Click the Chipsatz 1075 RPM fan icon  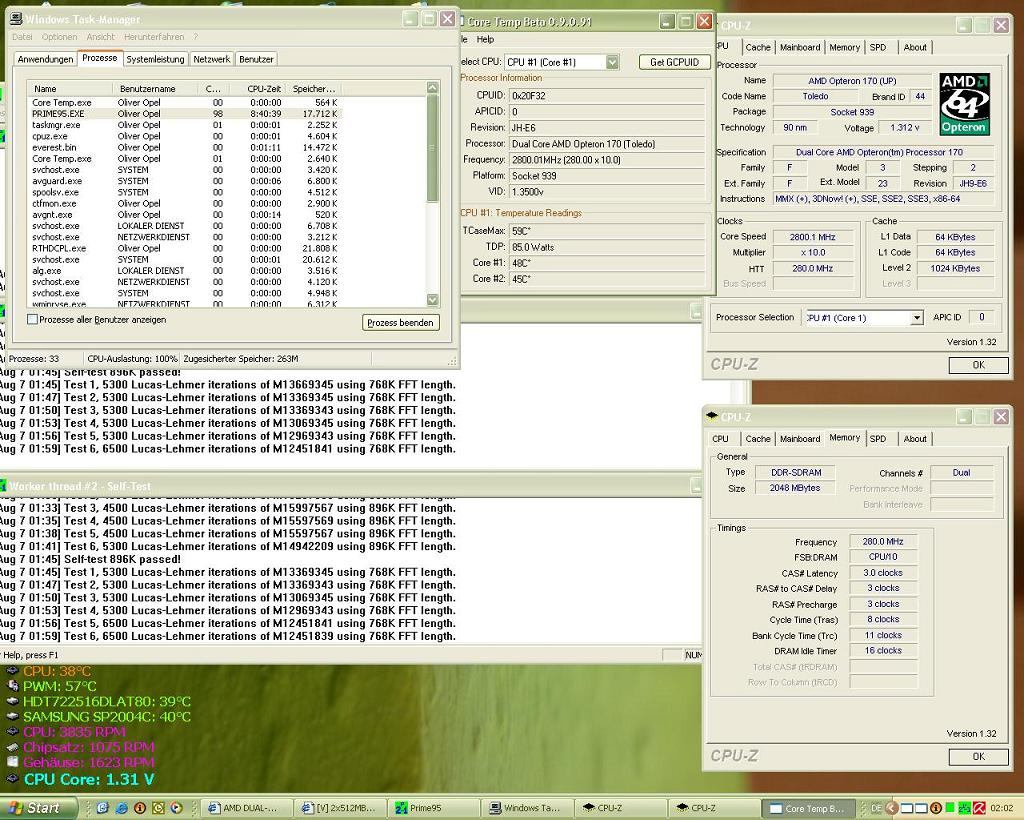(x=12, y=747)
